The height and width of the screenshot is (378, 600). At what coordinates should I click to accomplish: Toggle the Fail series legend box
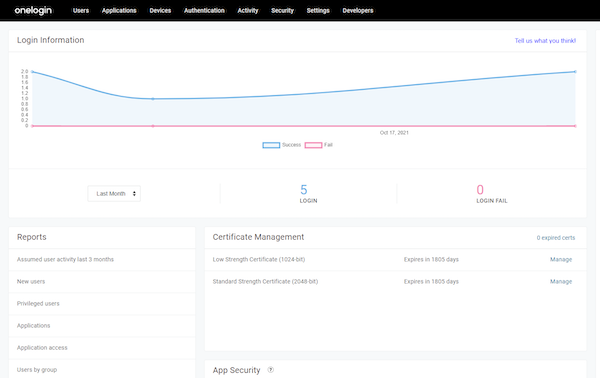click(x=313, y=145)
